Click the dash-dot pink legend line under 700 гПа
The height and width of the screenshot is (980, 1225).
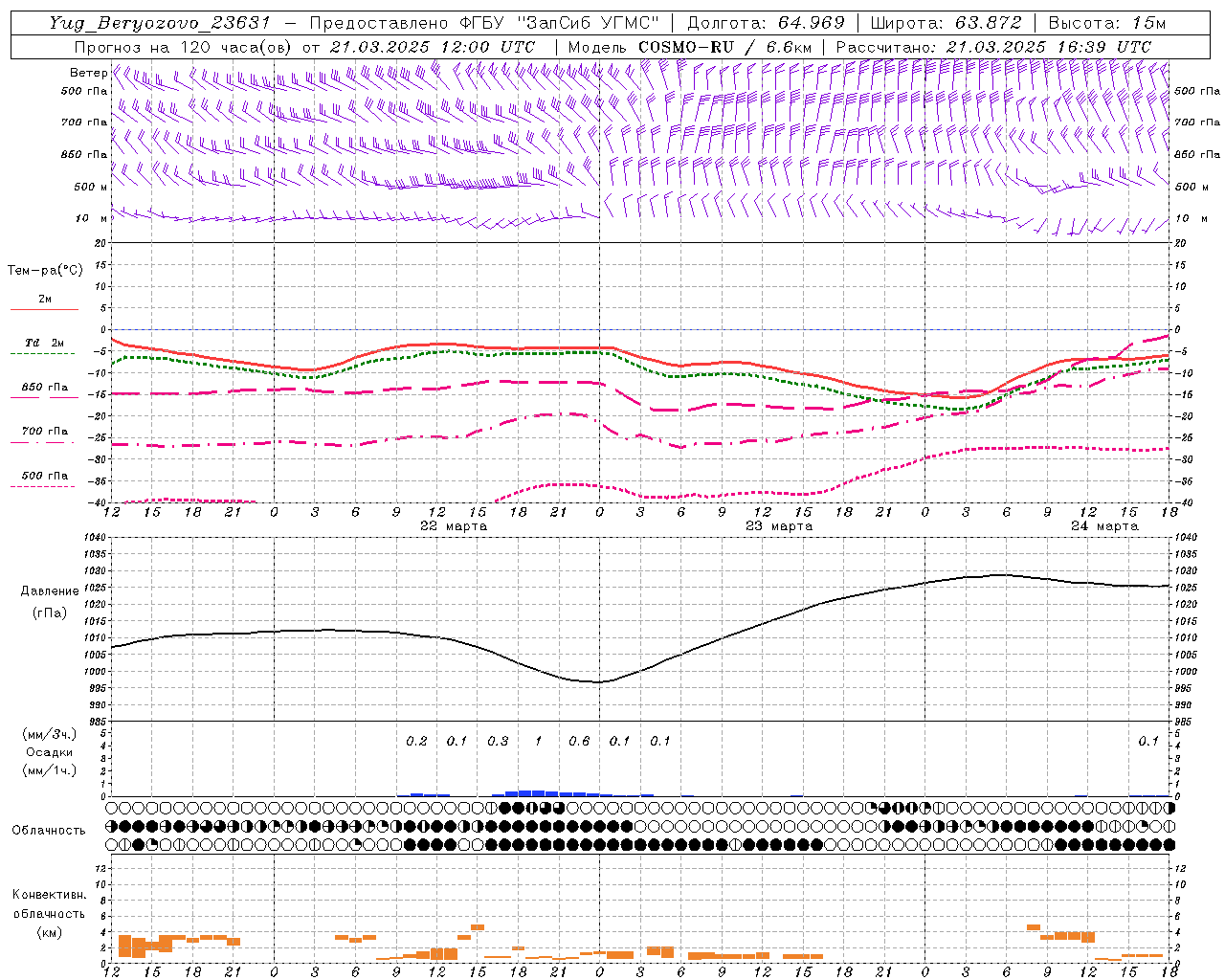pos(42,442)
